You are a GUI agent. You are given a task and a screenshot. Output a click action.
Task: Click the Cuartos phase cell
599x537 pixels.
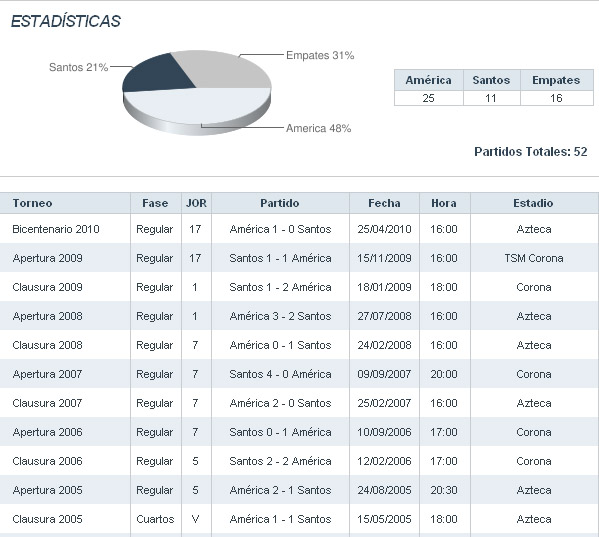[155, 519]
